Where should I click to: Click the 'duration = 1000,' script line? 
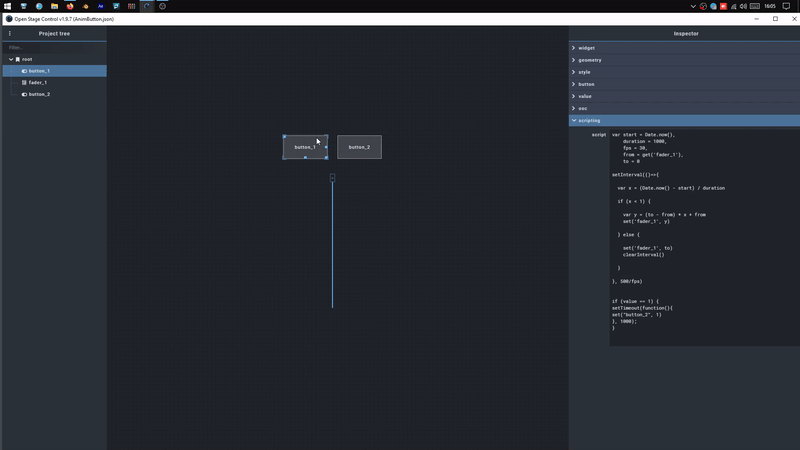644,141
